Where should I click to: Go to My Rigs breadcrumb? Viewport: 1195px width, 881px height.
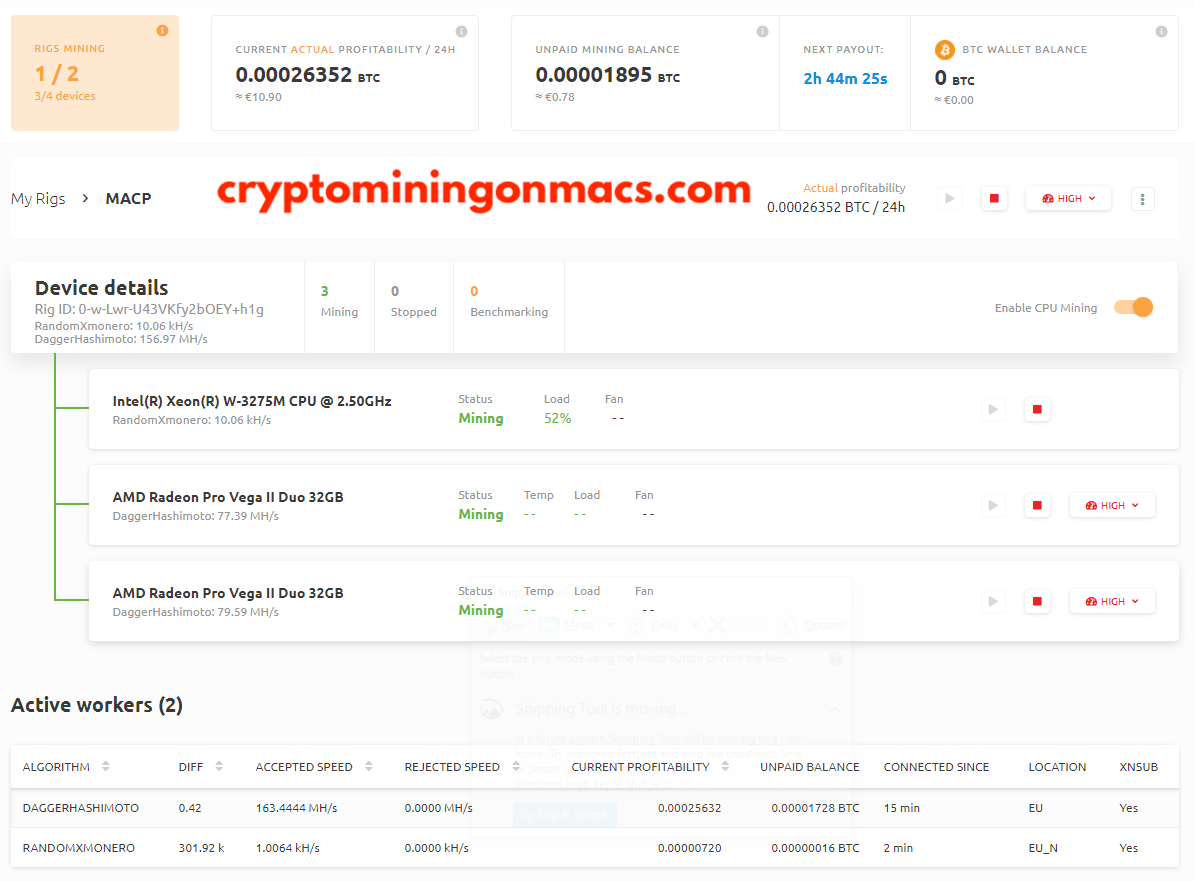(38, 199)
